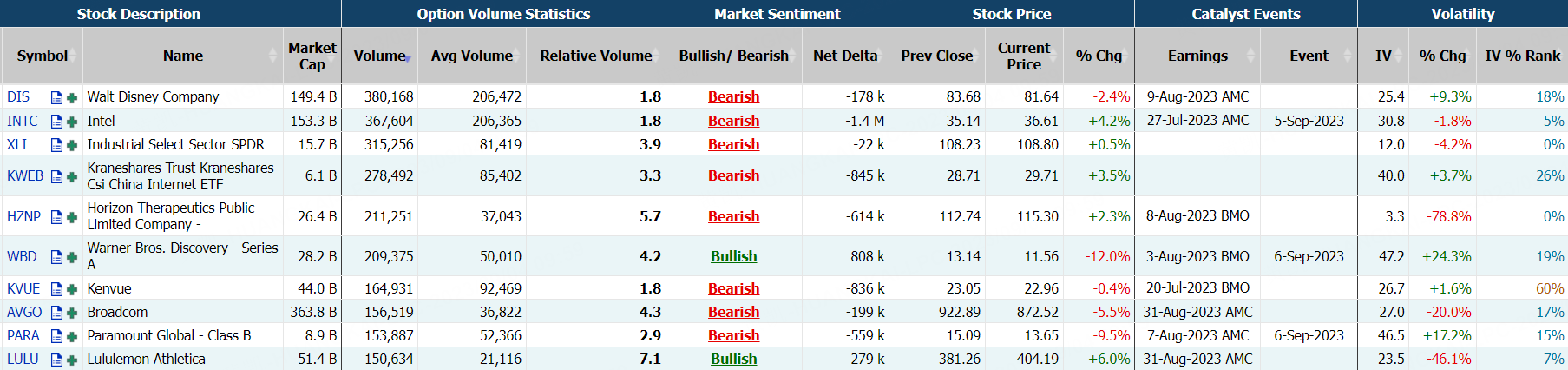The height and width of the screenshot is (370, 1568).
Task: Click the document icon beside WBD
Action: click(x=56, y=257)
